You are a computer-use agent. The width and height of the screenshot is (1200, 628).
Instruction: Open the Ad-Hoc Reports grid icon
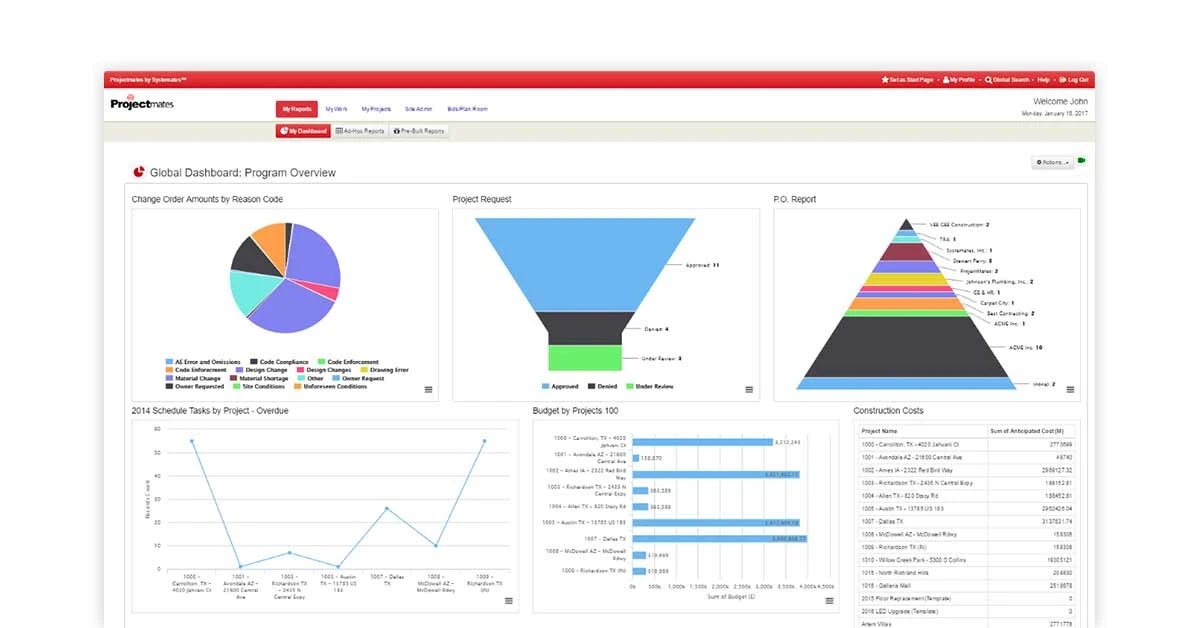click(x=340, y=130)
